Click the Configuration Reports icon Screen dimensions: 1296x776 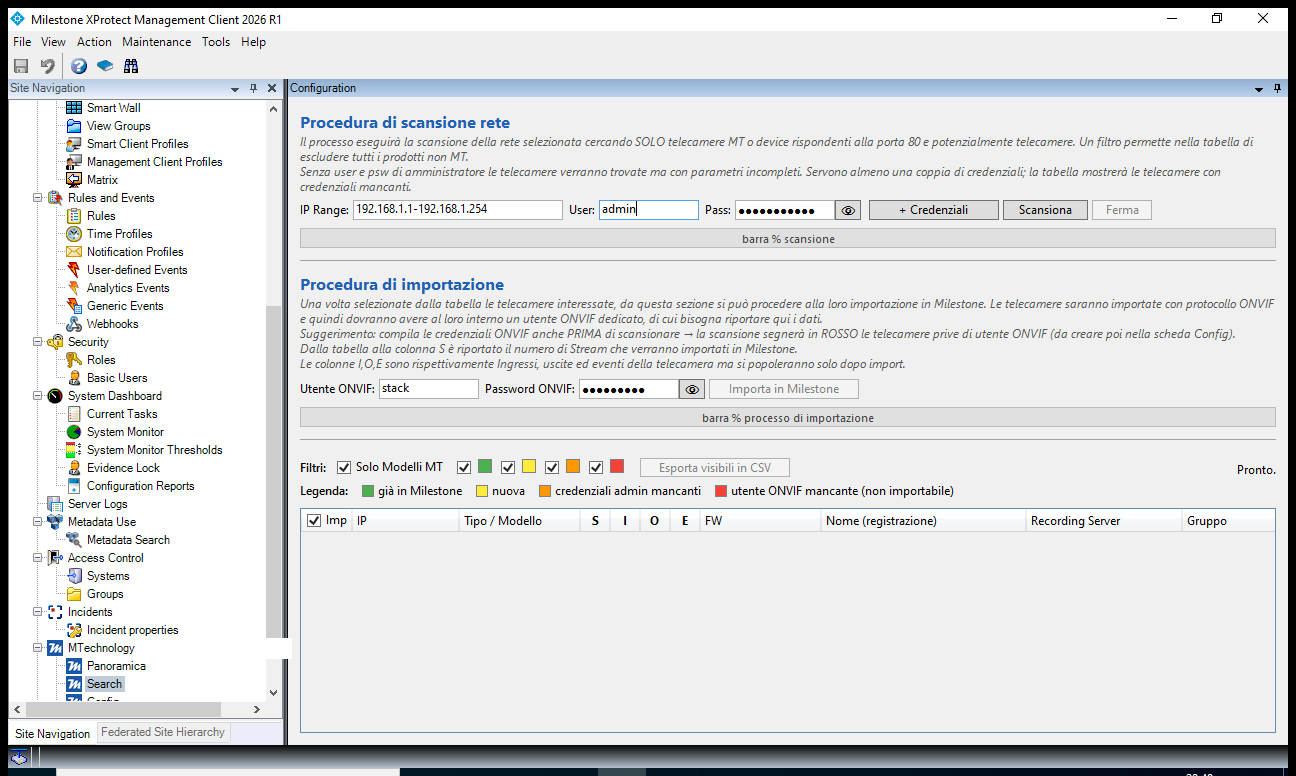74,486
